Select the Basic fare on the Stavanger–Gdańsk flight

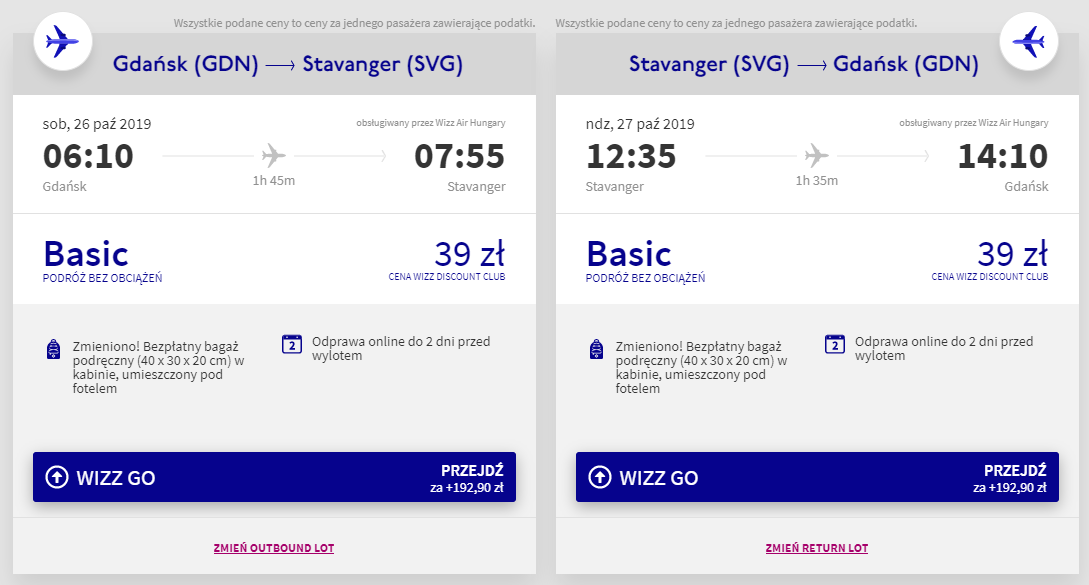[629, 255]
